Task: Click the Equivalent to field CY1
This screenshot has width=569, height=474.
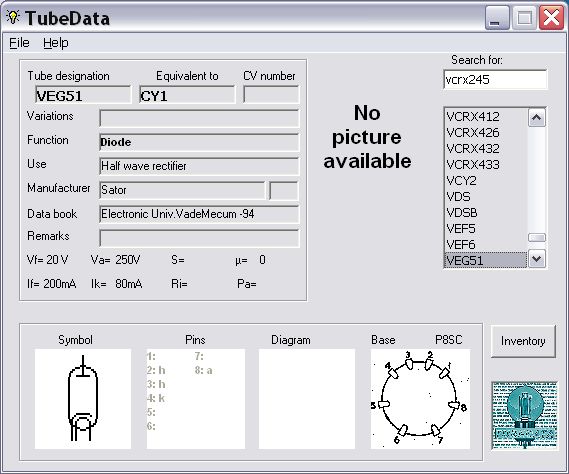Action: click(187, 95)
